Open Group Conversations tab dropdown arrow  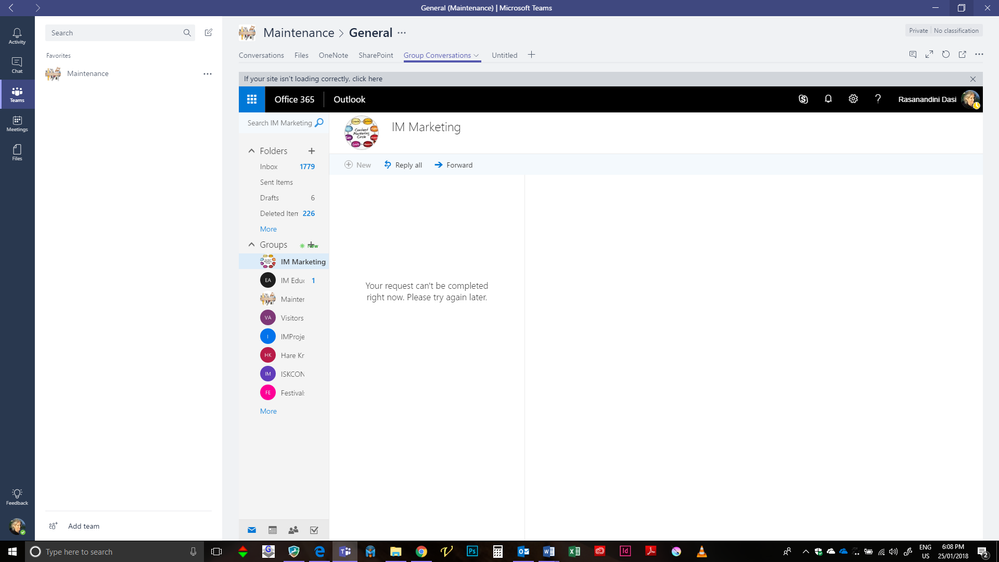(x=477, y=55)
